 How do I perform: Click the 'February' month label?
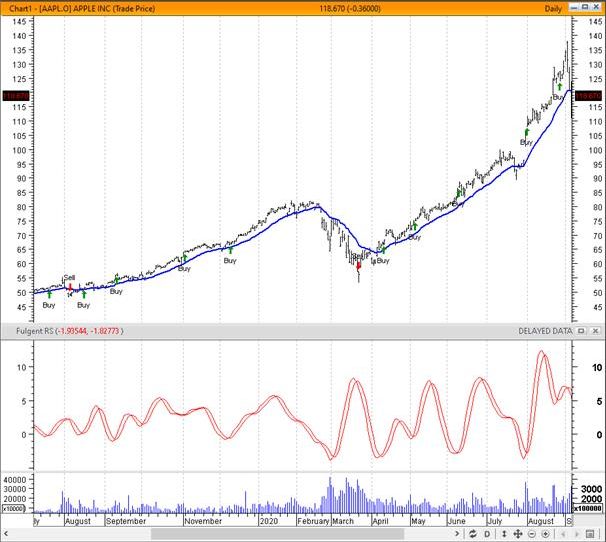click(x=313, y=521)
